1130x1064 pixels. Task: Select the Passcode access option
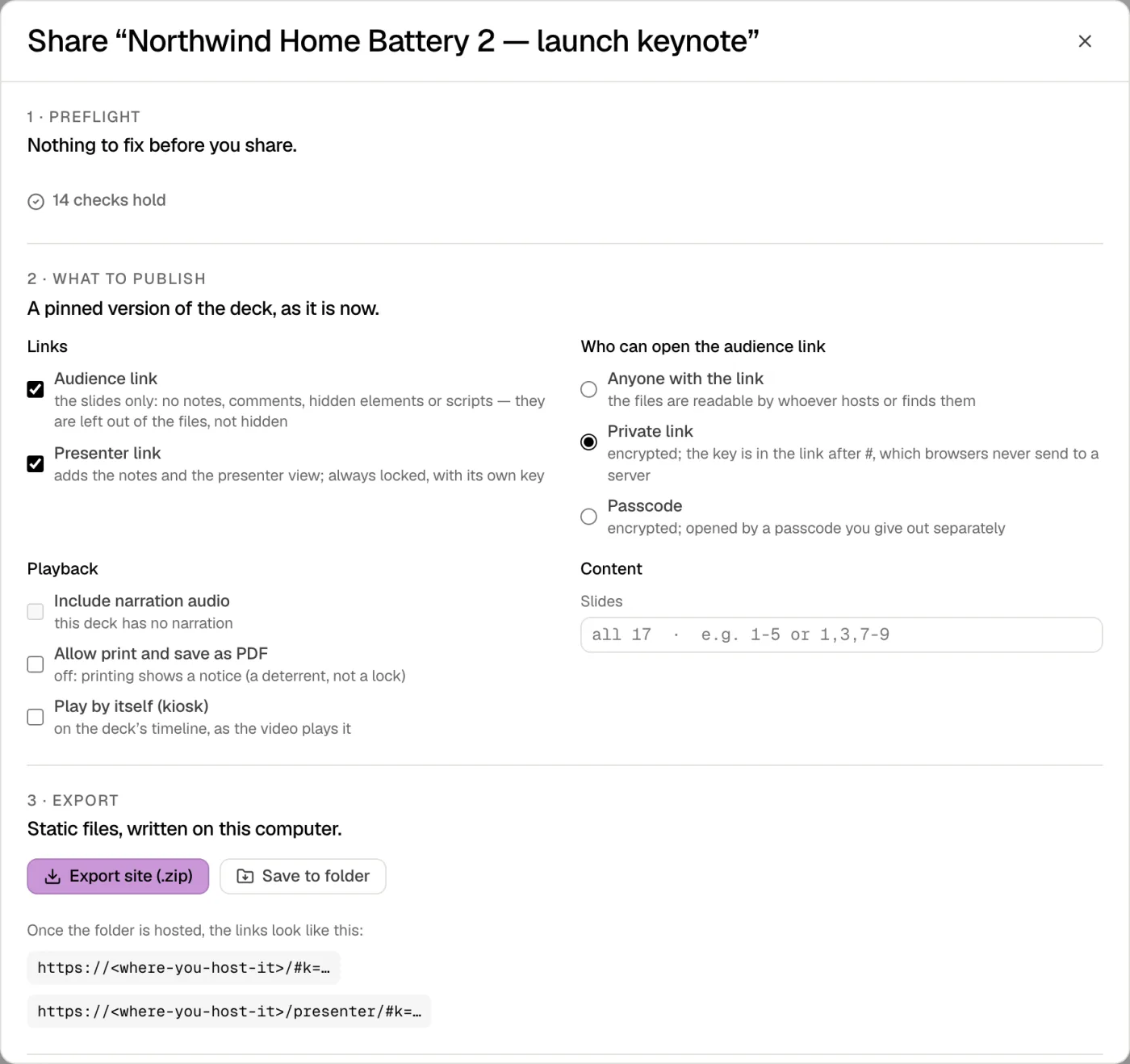click(589, 517)
